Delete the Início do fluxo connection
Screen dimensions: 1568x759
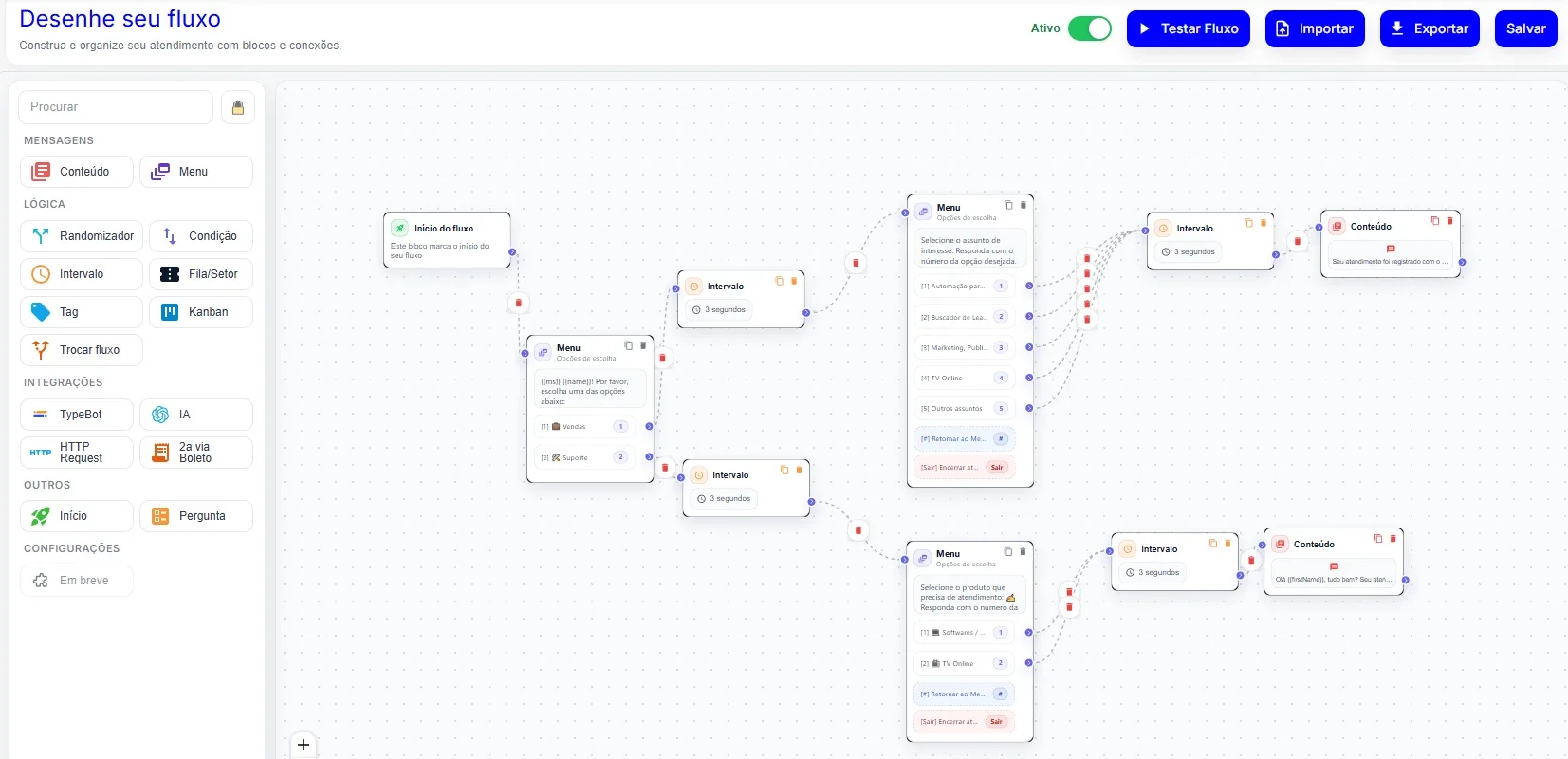[x=518, y=303]
